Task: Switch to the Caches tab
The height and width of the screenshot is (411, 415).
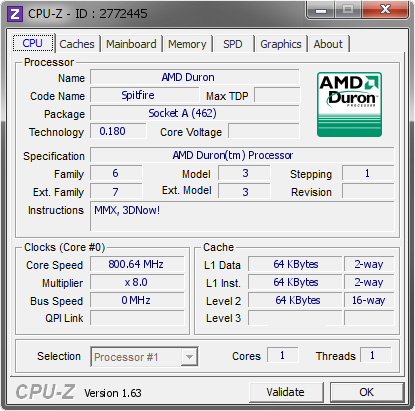Action: click(x=77, y=44)
